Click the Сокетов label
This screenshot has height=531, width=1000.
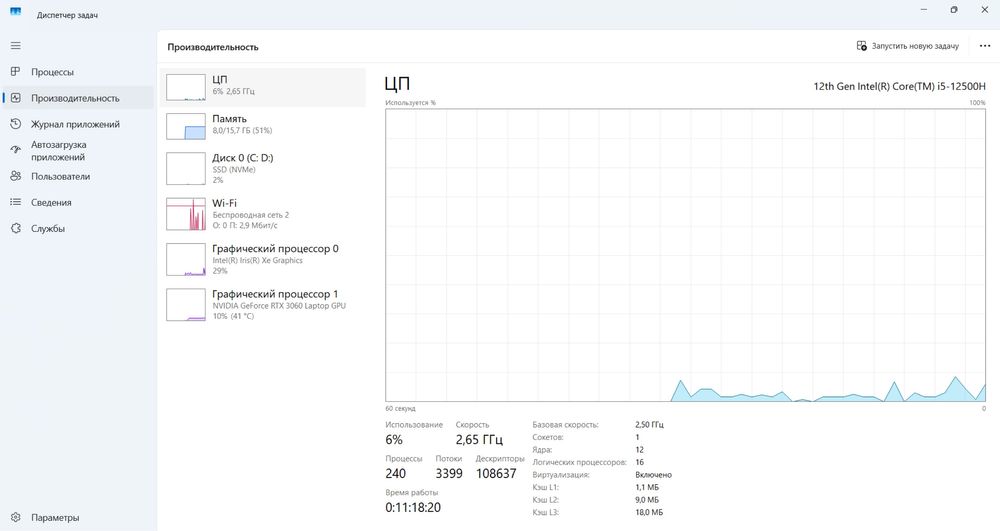click(548, 437)
